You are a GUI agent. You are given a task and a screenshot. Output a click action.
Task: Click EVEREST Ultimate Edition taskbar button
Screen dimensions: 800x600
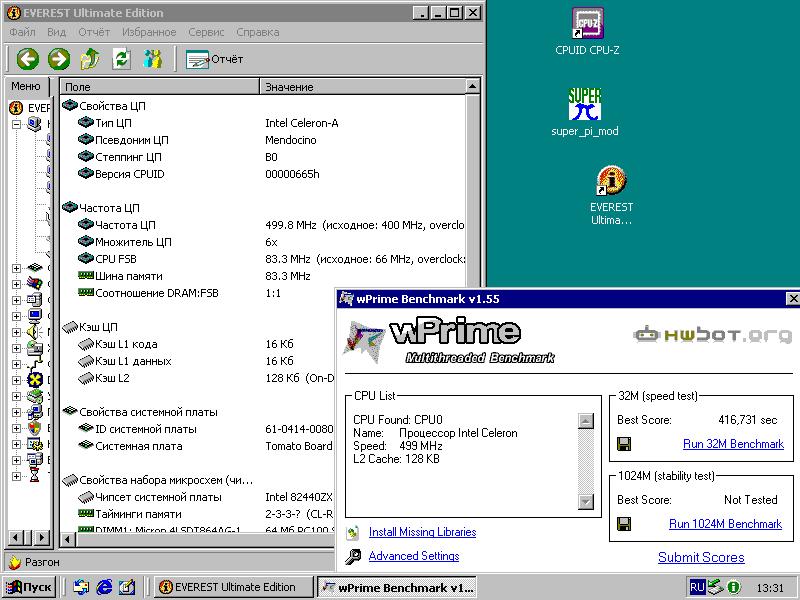tap(234, 587)
